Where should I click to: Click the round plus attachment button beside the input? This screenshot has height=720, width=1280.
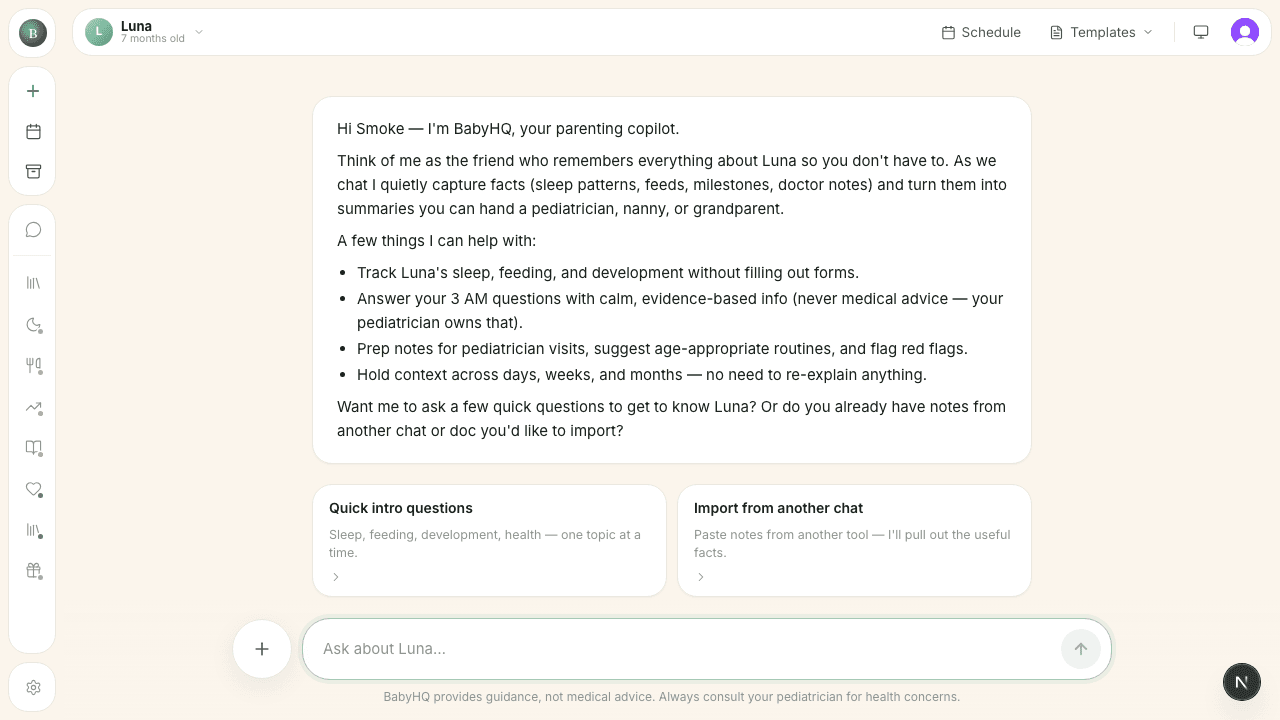[262, 649]
